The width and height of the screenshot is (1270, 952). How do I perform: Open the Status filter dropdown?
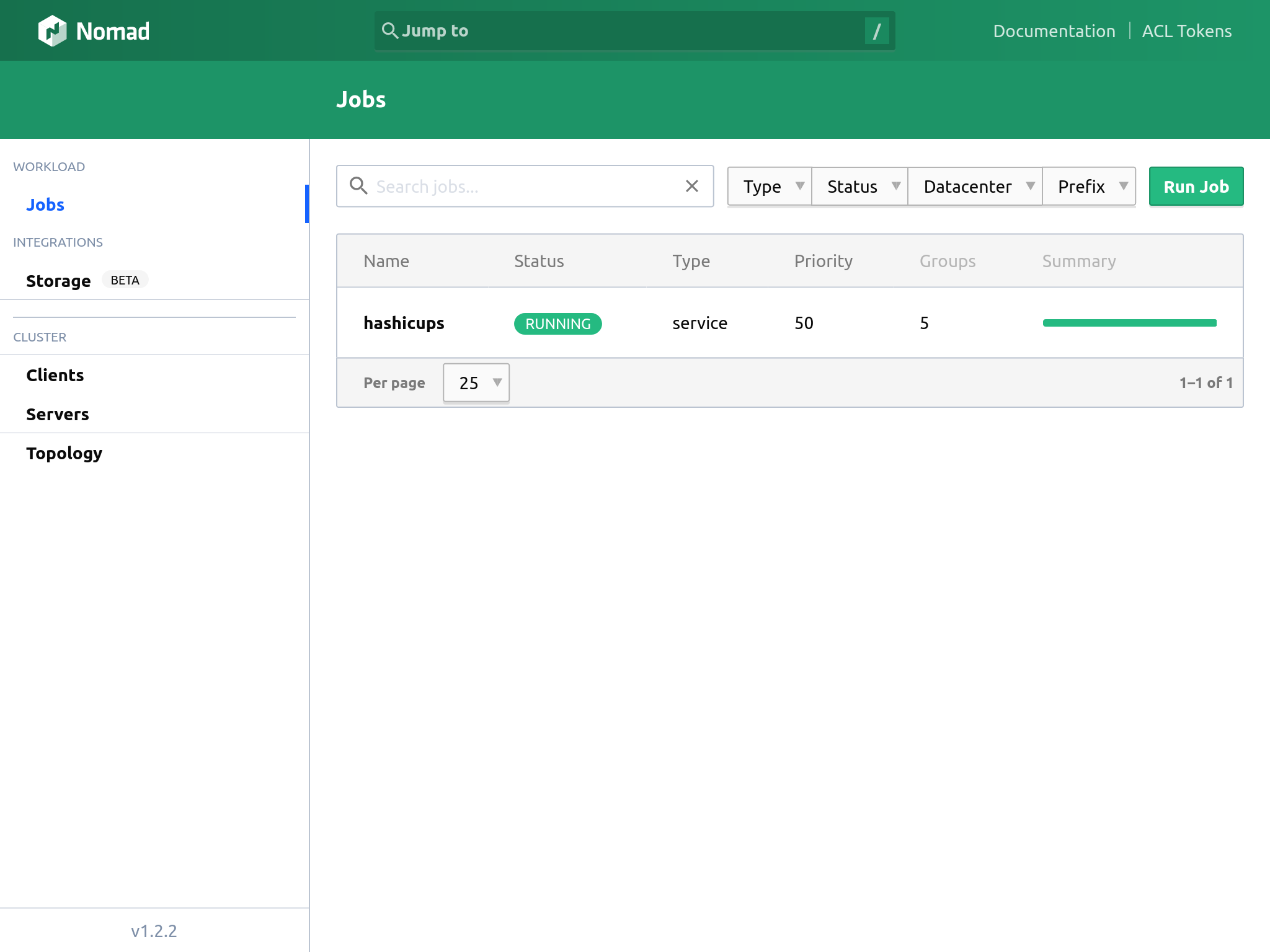859,187
